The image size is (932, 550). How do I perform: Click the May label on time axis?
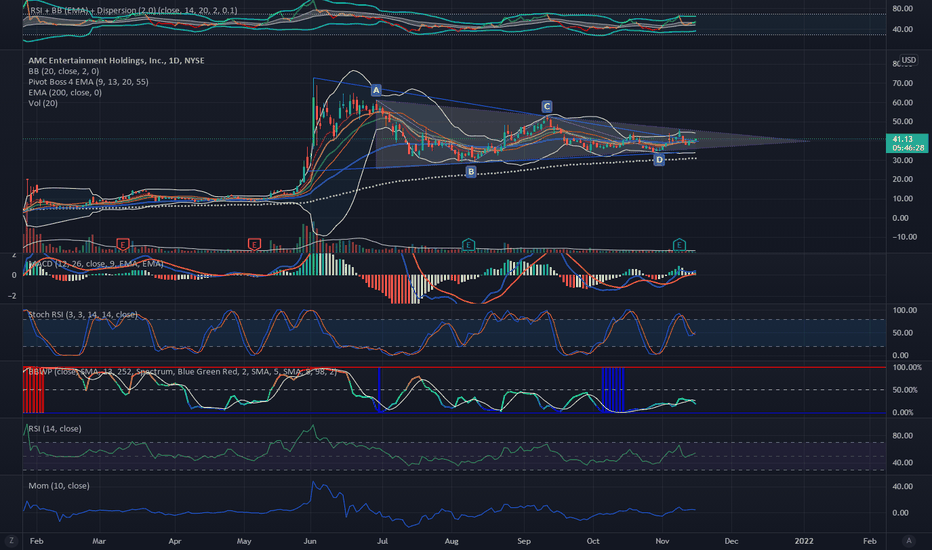point(244,541)
